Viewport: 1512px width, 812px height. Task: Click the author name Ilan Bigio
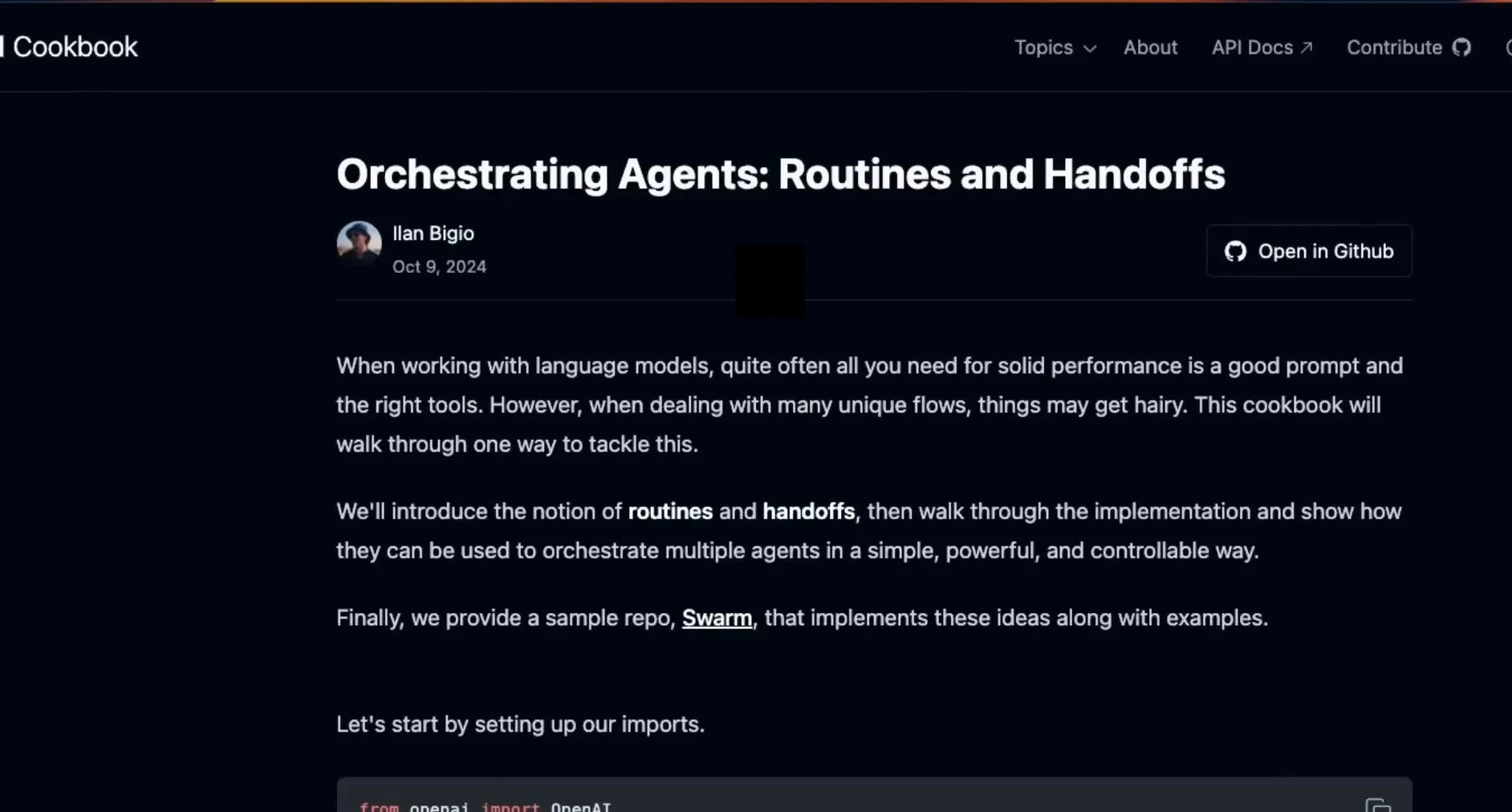[x=432, y=233]
